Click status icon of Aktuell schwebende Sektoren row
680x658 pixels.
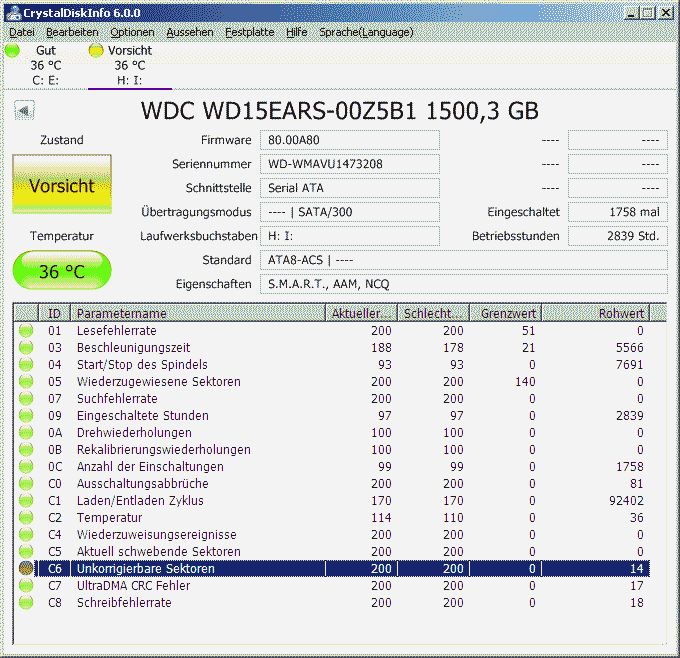click(x=26, y=552)
